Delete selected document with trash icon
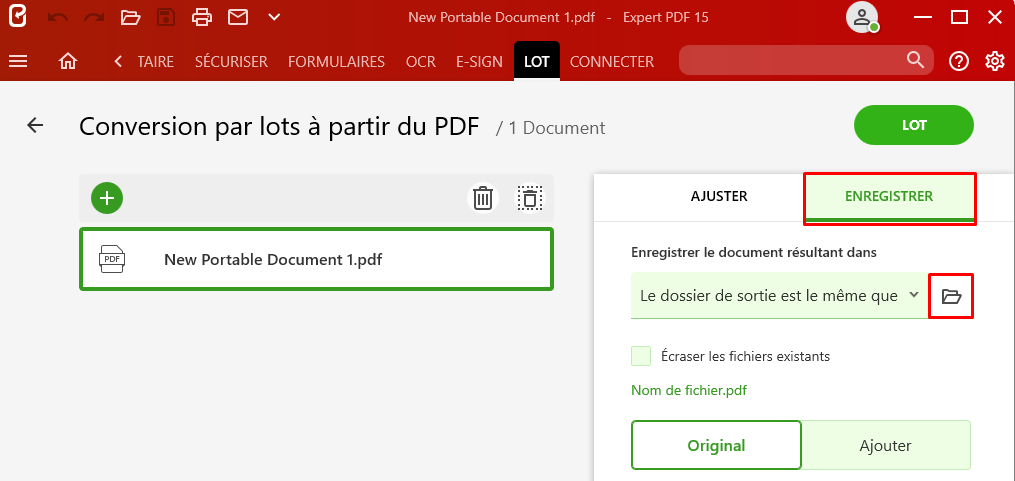Image resolution: width=1015 pixels, height=481 pixels. (483, 197)
